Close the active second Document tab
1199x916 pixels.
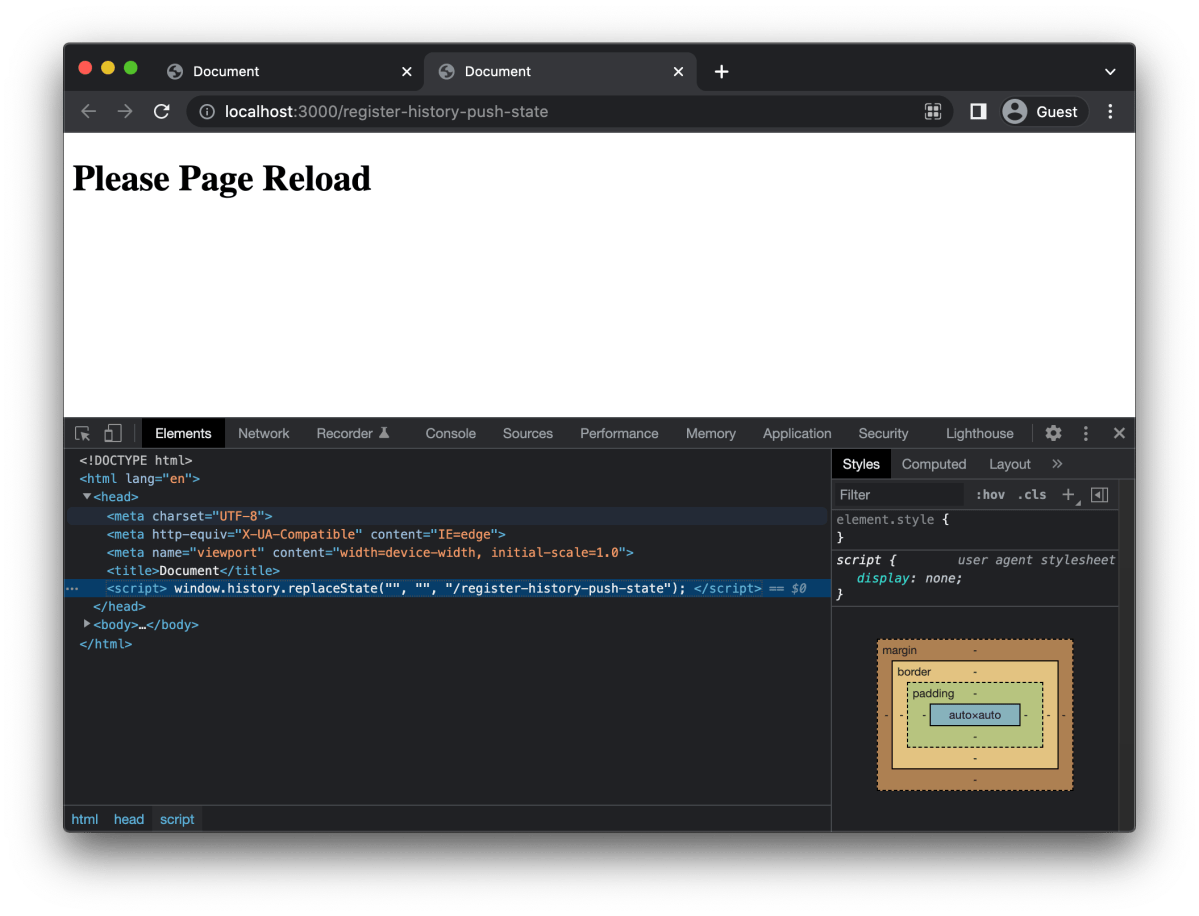click(x=678, y=71)
